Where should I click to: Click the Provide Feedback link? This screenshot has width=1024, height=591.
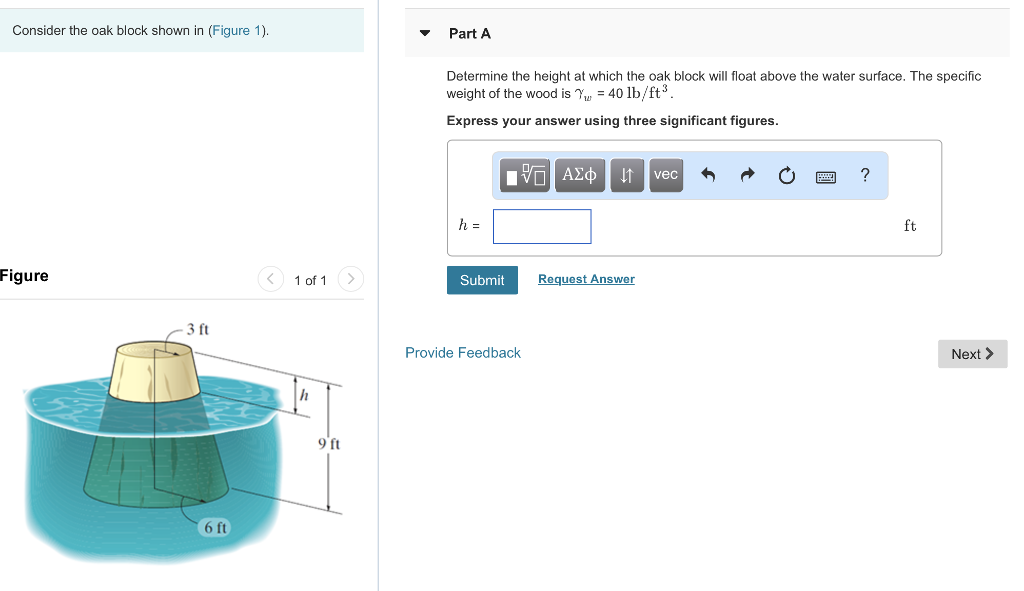(462, 352)
